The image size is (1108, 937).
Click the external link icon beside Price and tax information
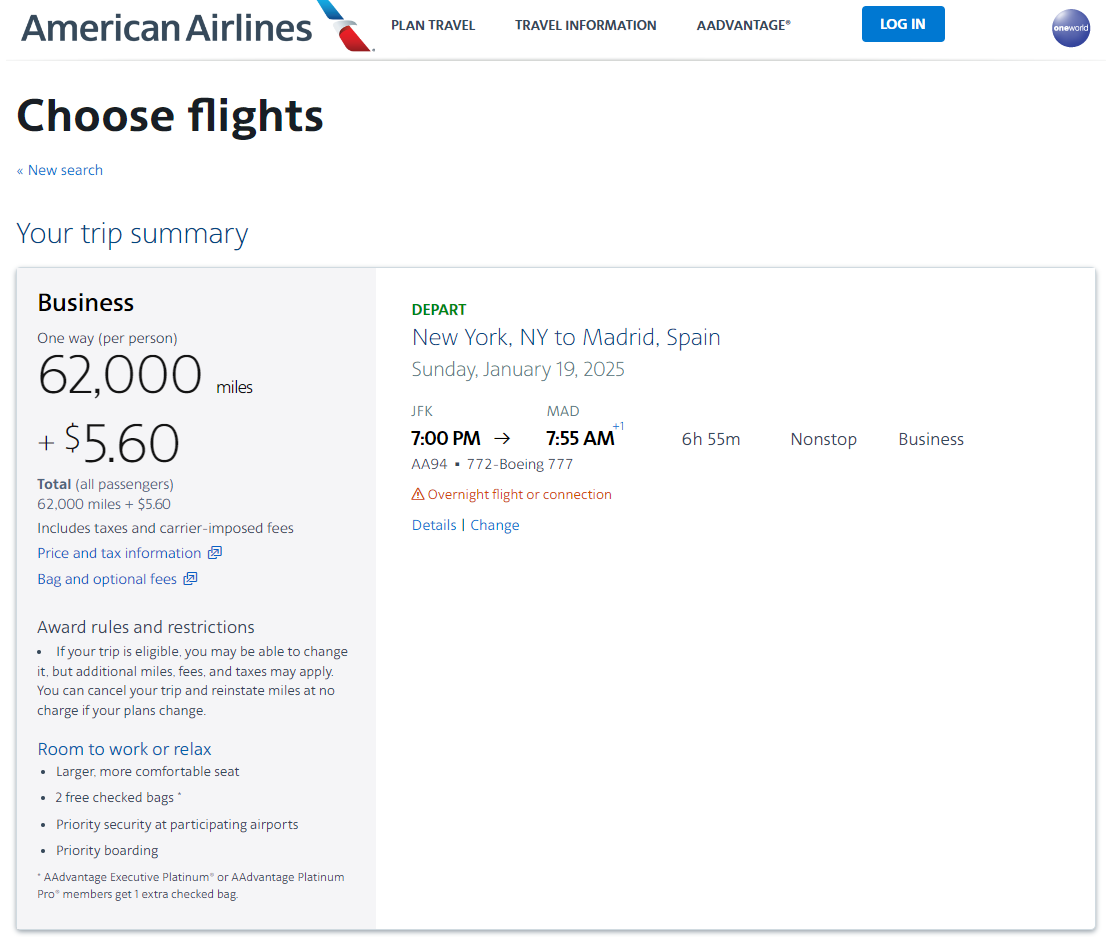pos(214,552)
